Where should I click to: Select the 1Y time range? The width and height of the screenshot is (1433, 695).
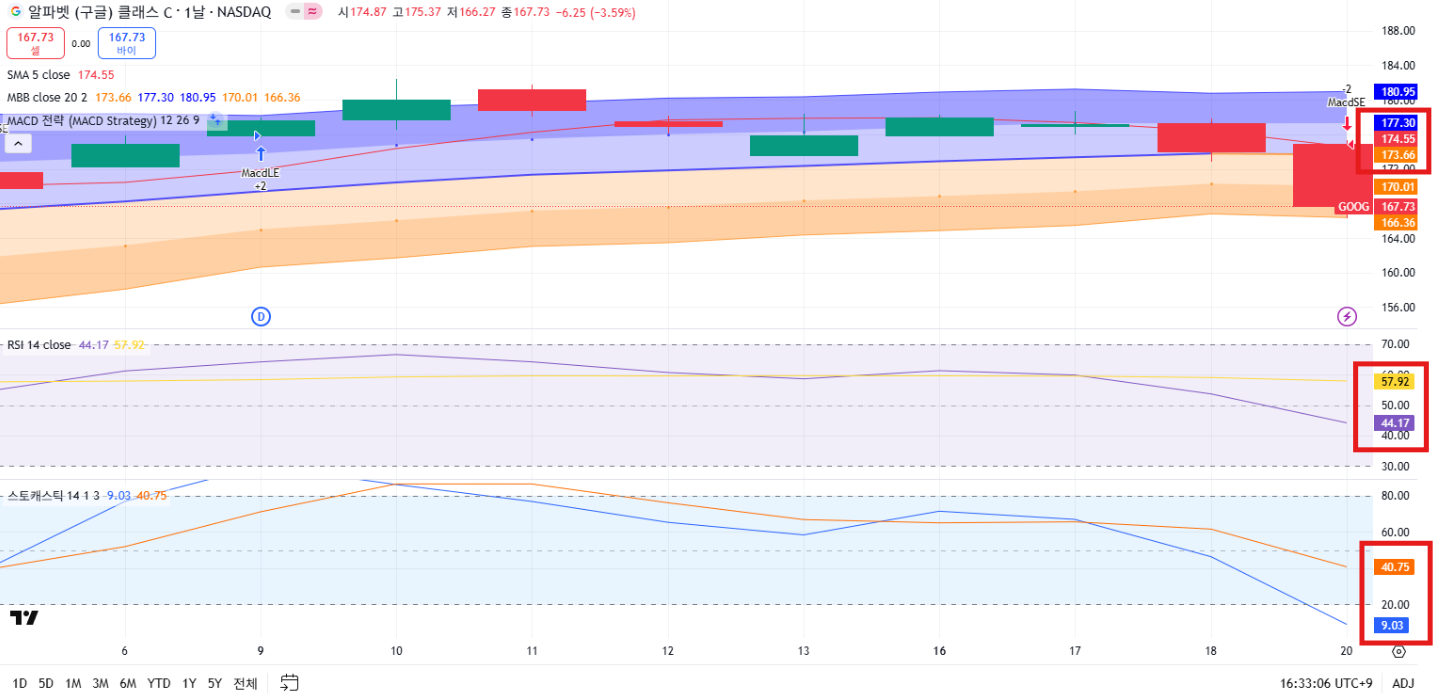(x=189, y=684)
